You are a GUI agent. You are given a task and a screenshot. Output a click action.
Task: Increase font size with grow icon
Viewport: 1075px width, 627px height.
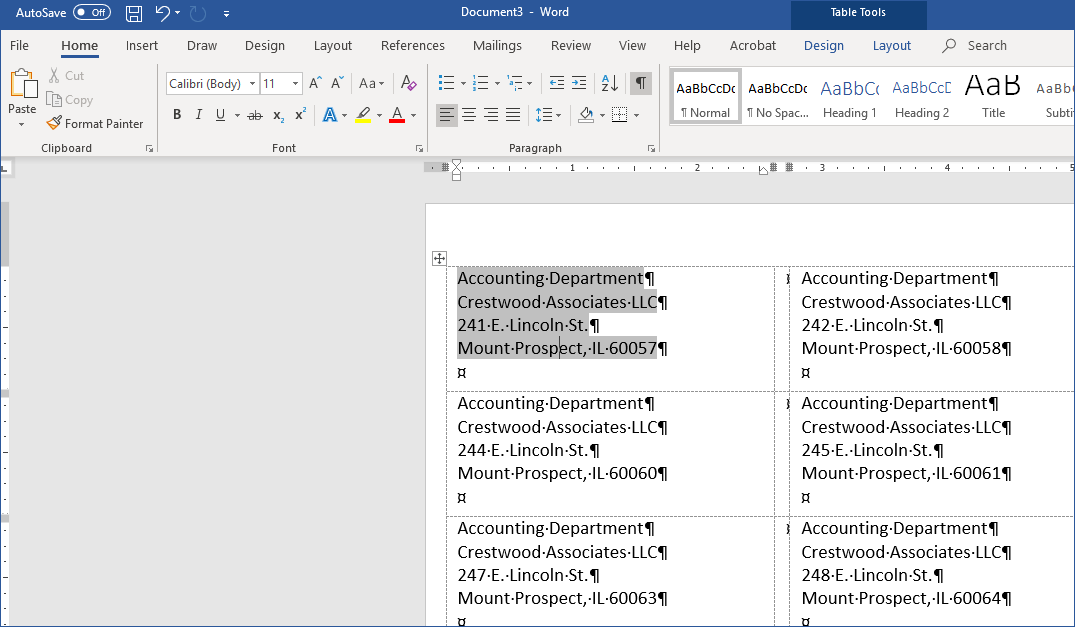click(x=315, y=84)
